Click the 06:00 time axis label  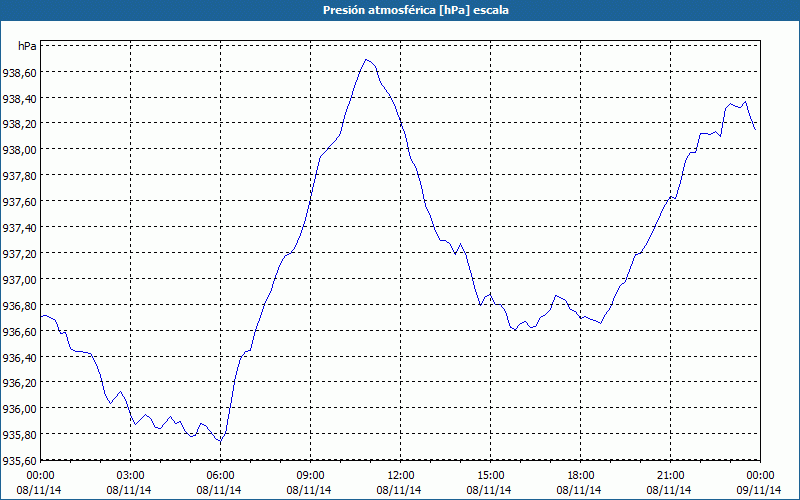click(220, 476)
